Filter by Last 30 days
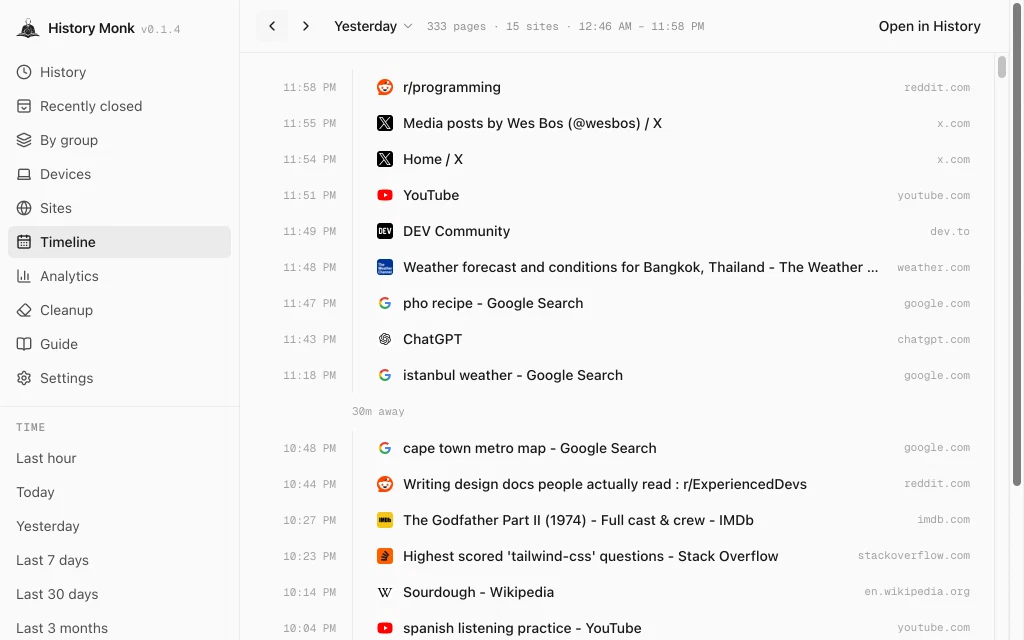This screenshot has width=1024, height=640. click(x=57, y=594)
